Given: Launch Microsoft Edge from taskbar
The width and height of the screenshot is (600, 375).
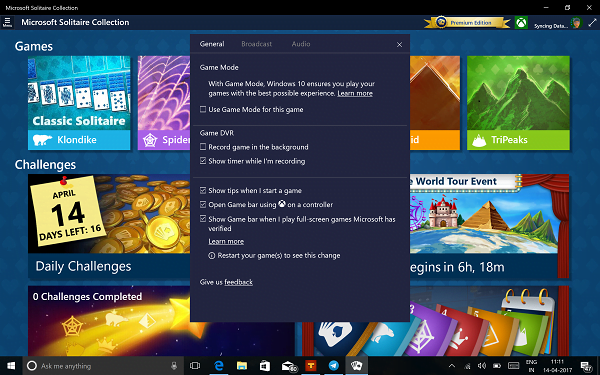Looking at the screenshot, I should point(218,366).
